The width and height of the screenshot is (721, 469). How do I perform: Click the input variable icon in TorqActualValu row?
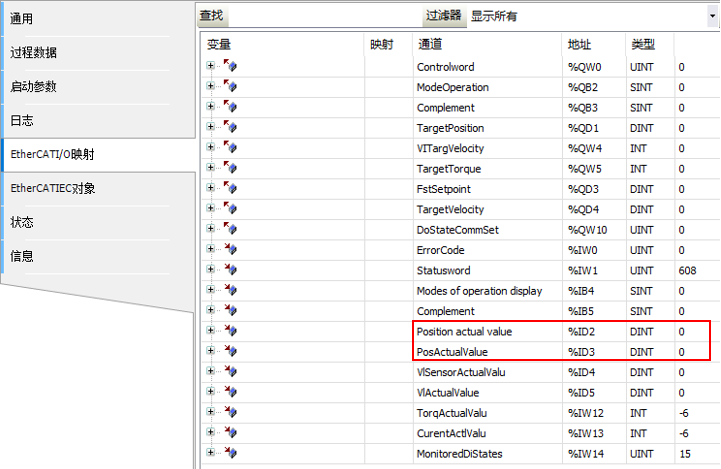click(230, 412)
